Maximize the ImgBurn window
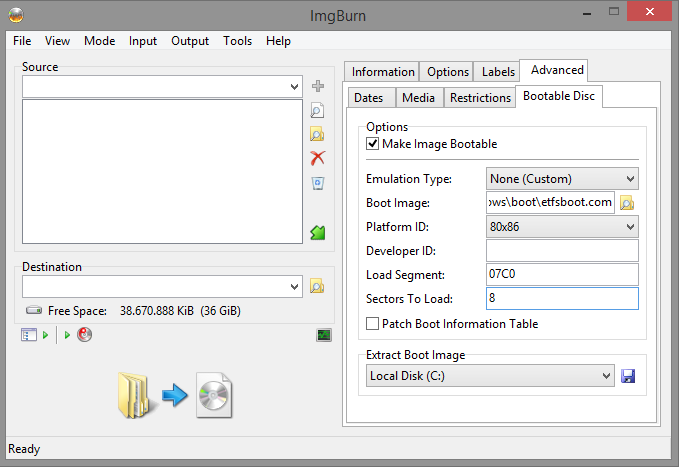Viewport: 679px width, 467px height. click(x=614, y=12)
